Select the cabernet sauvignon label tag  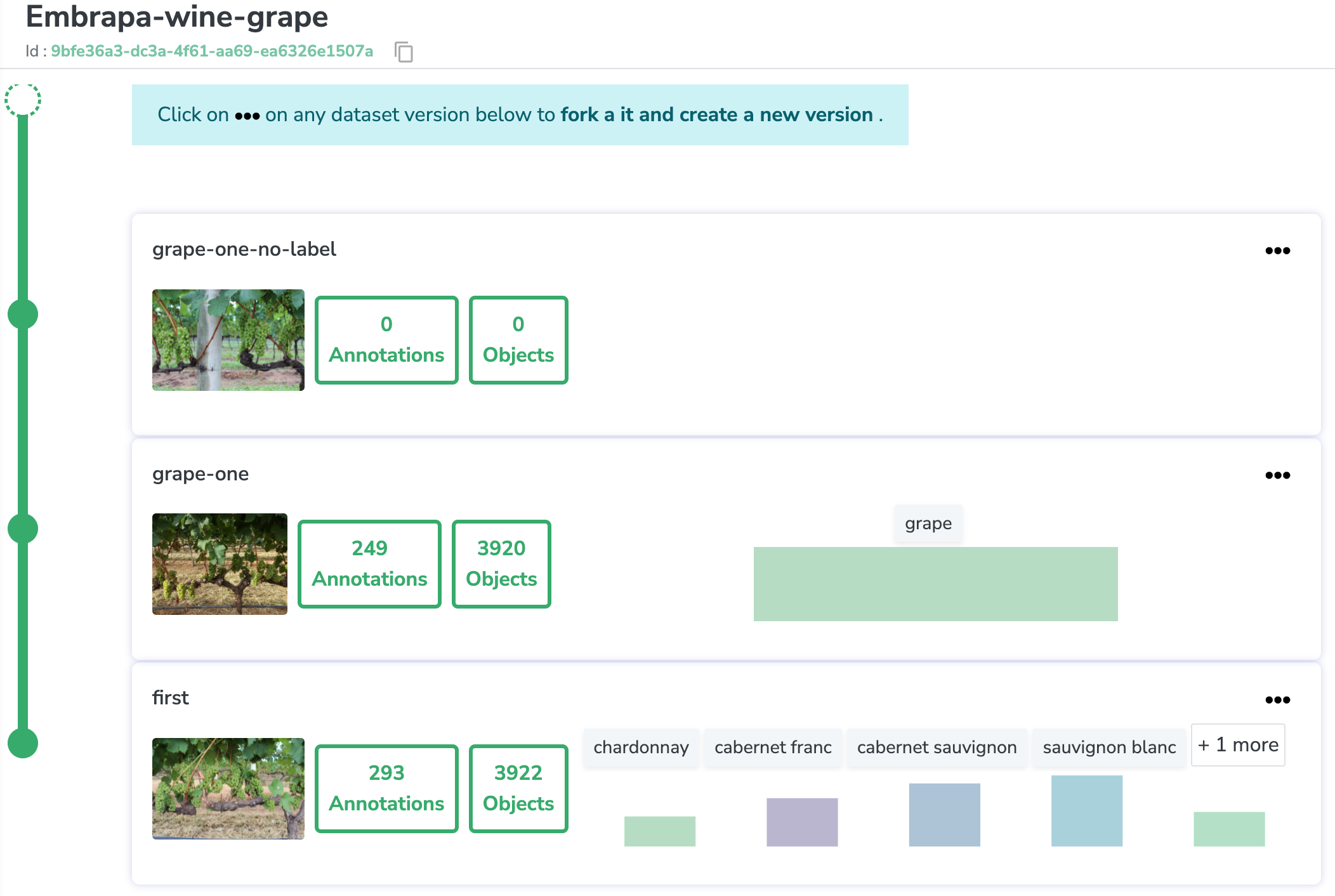(x=937, y=748)
